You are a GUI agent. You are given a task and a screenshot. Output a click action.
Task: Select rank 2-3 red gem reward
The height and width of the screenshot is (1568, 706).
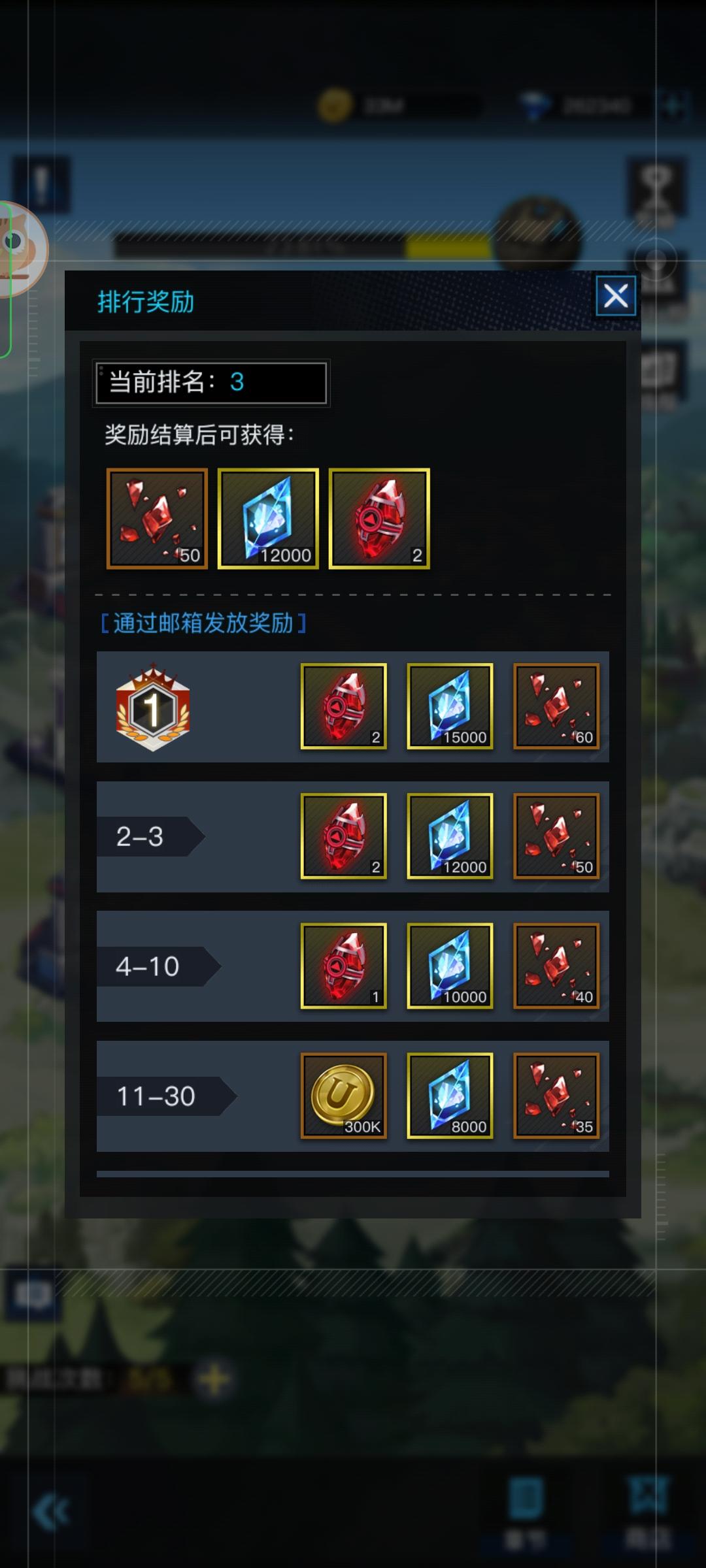point(344,836)
